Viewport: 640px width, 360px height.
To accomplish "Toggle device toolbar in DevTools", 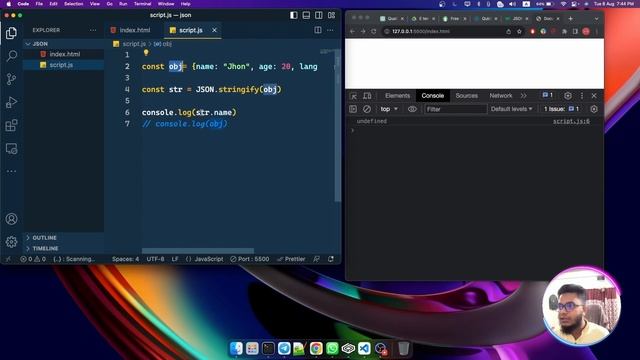I will pyautogui.click(x=367, y=96).
